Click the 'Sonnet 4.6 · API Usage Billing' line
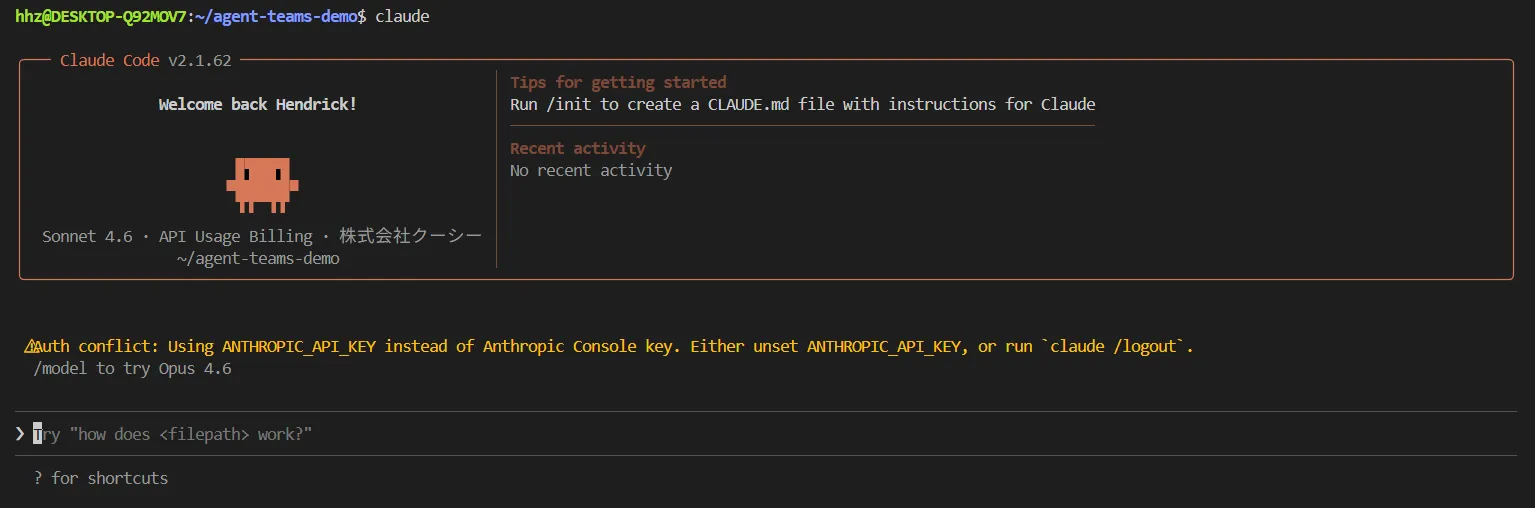1535x508 pixels. tap(262, 236)
